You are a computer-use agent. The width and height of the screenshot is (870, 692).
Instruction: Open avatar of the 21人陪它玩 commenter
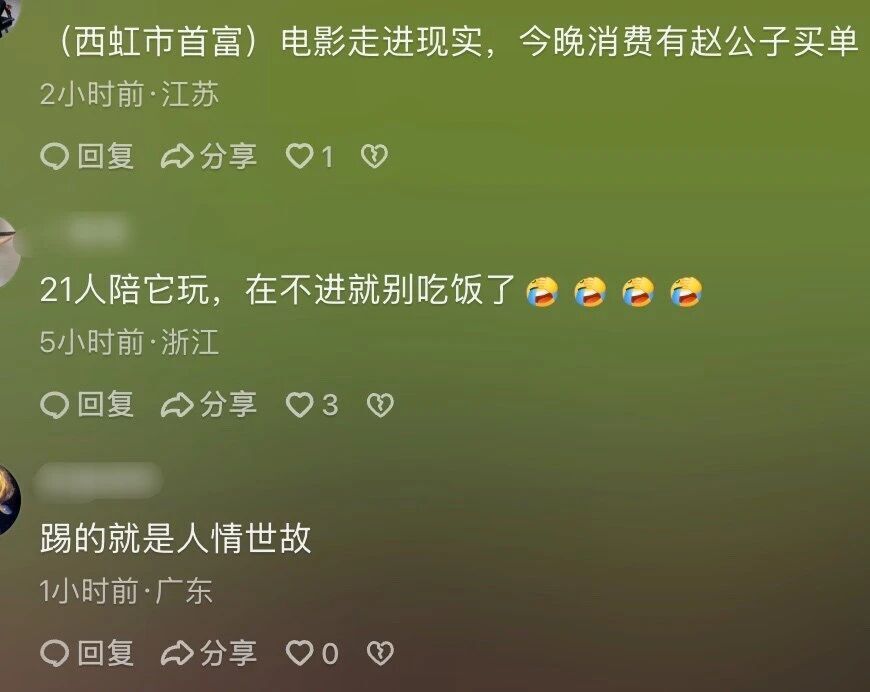tap(8, 252)
